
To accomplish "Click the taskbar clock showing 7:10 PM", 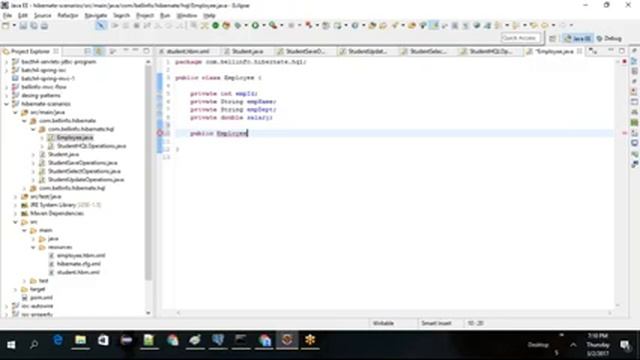I will pyautogui.click(x=598, y=344).
